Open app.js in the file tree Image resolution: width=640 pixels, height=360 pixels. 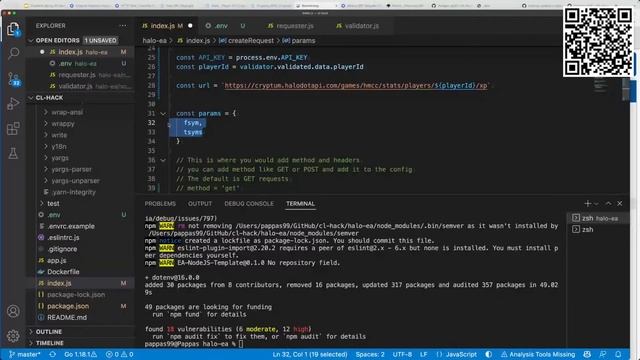pos(57,260)
